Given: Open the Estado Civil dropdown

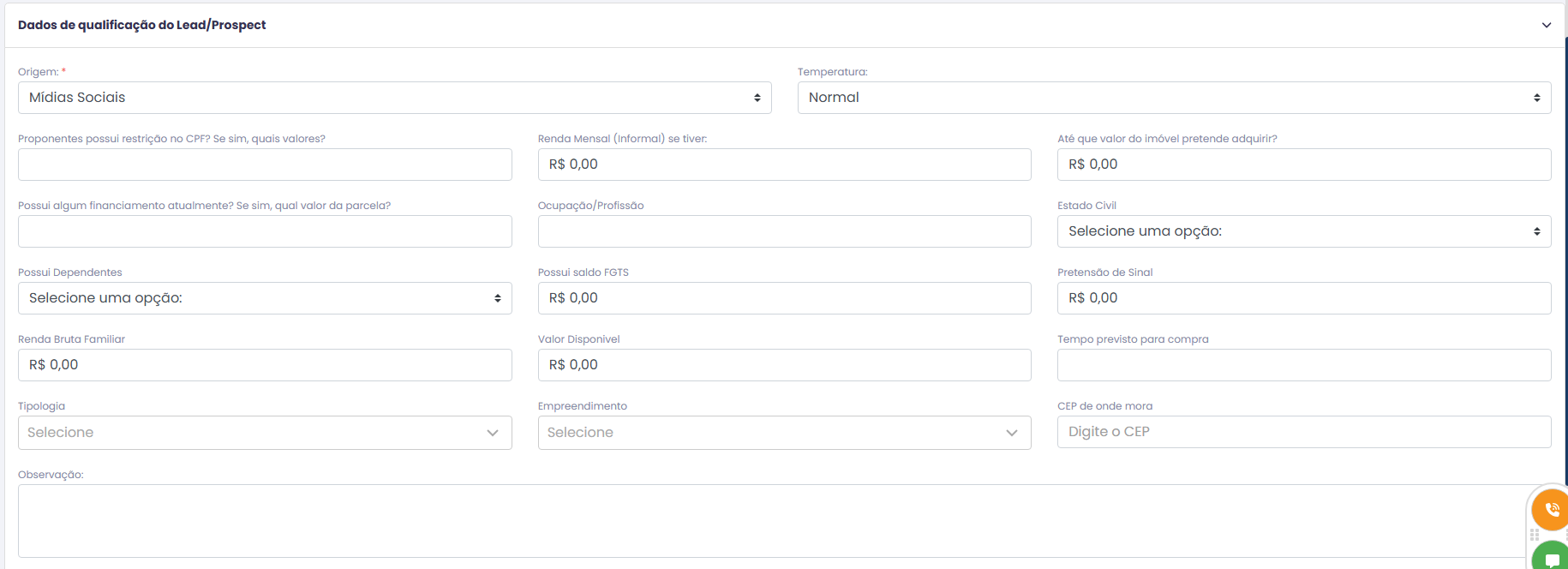Looking at the screenshot, I should pyautogui.click(x=1304, y=231).
